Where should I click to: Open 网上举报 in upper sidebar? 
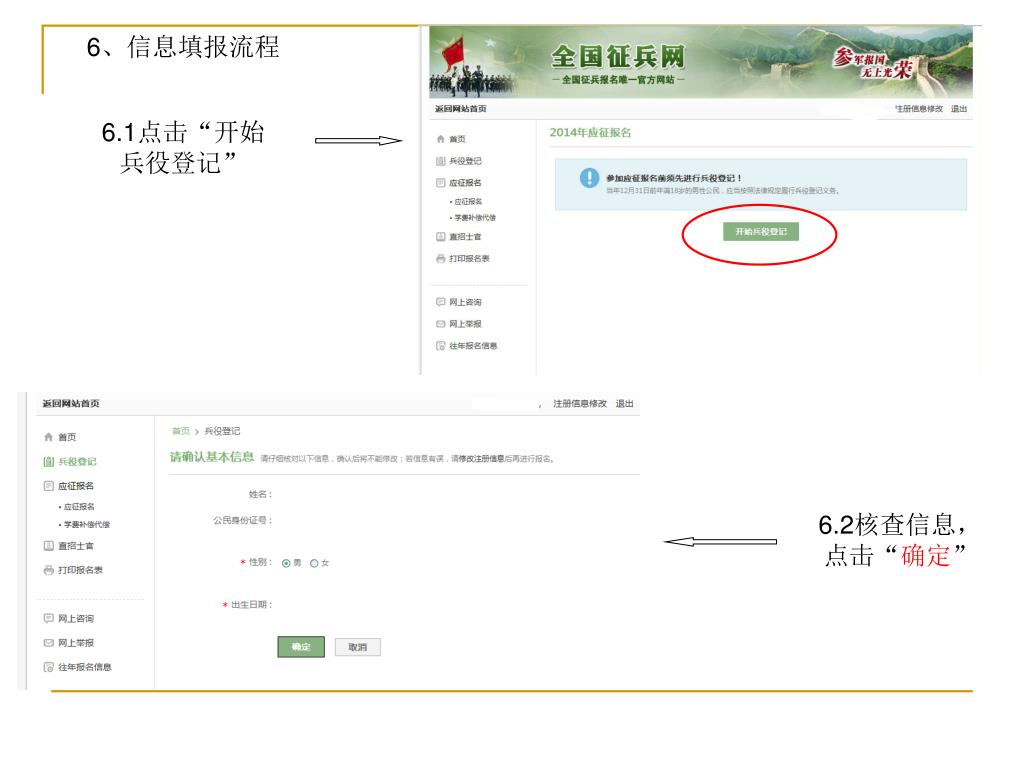point(465,324)
